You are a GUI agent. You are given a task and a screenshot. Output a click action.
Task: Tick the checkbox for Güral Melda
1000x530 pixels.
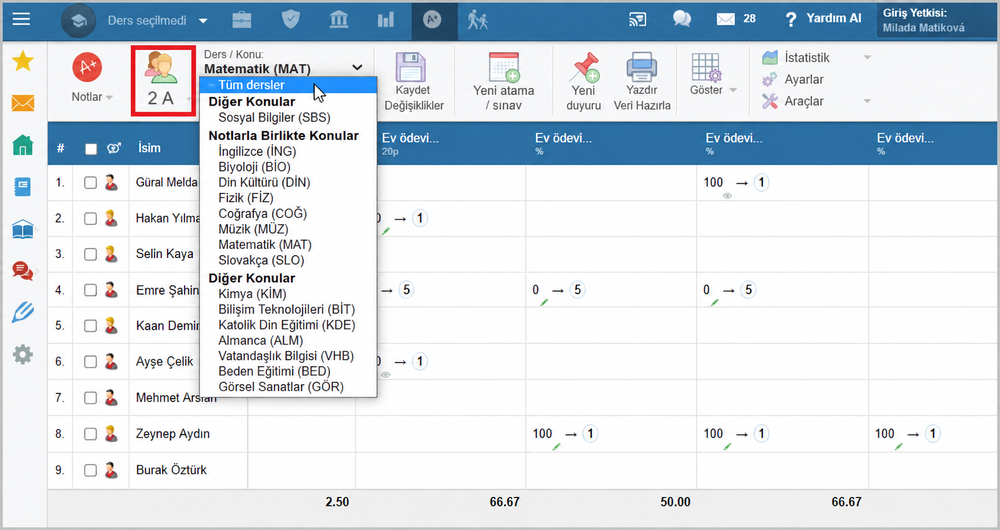coord(91,183)
